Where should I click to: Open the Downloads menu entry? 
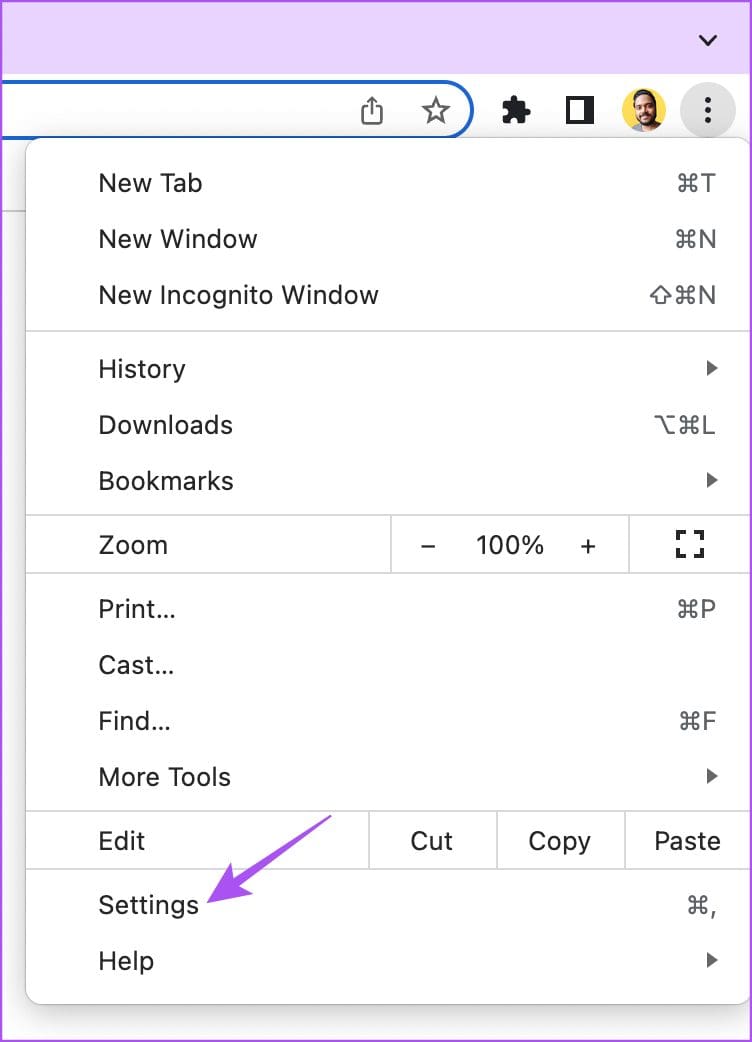(166, 425)
